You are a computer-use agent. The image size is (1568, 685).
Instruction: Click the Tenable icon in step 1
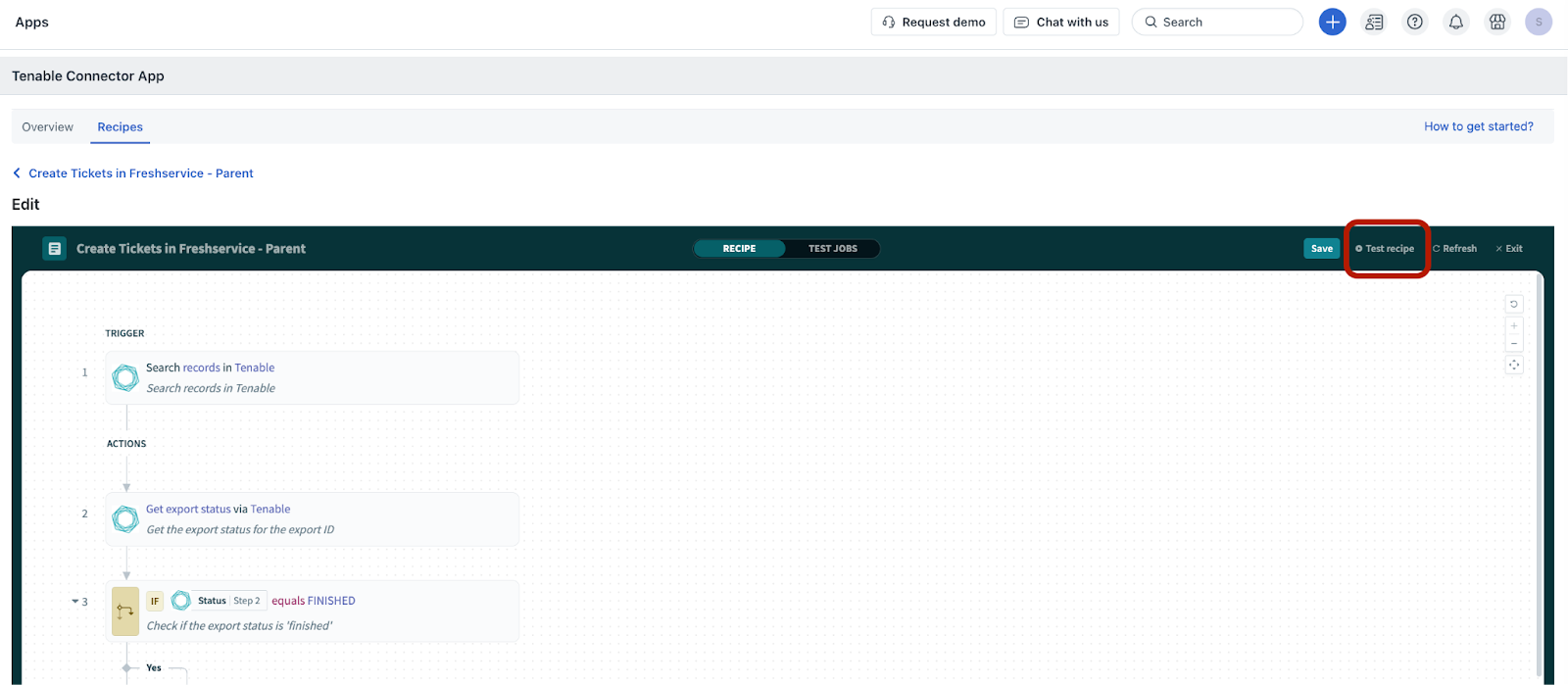coord(125,377)
